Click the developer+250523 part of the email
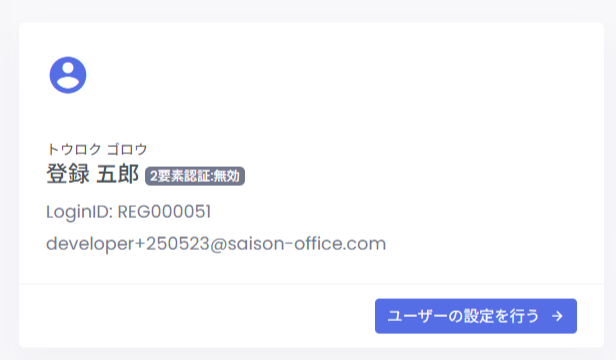 [x=128, y=244]
